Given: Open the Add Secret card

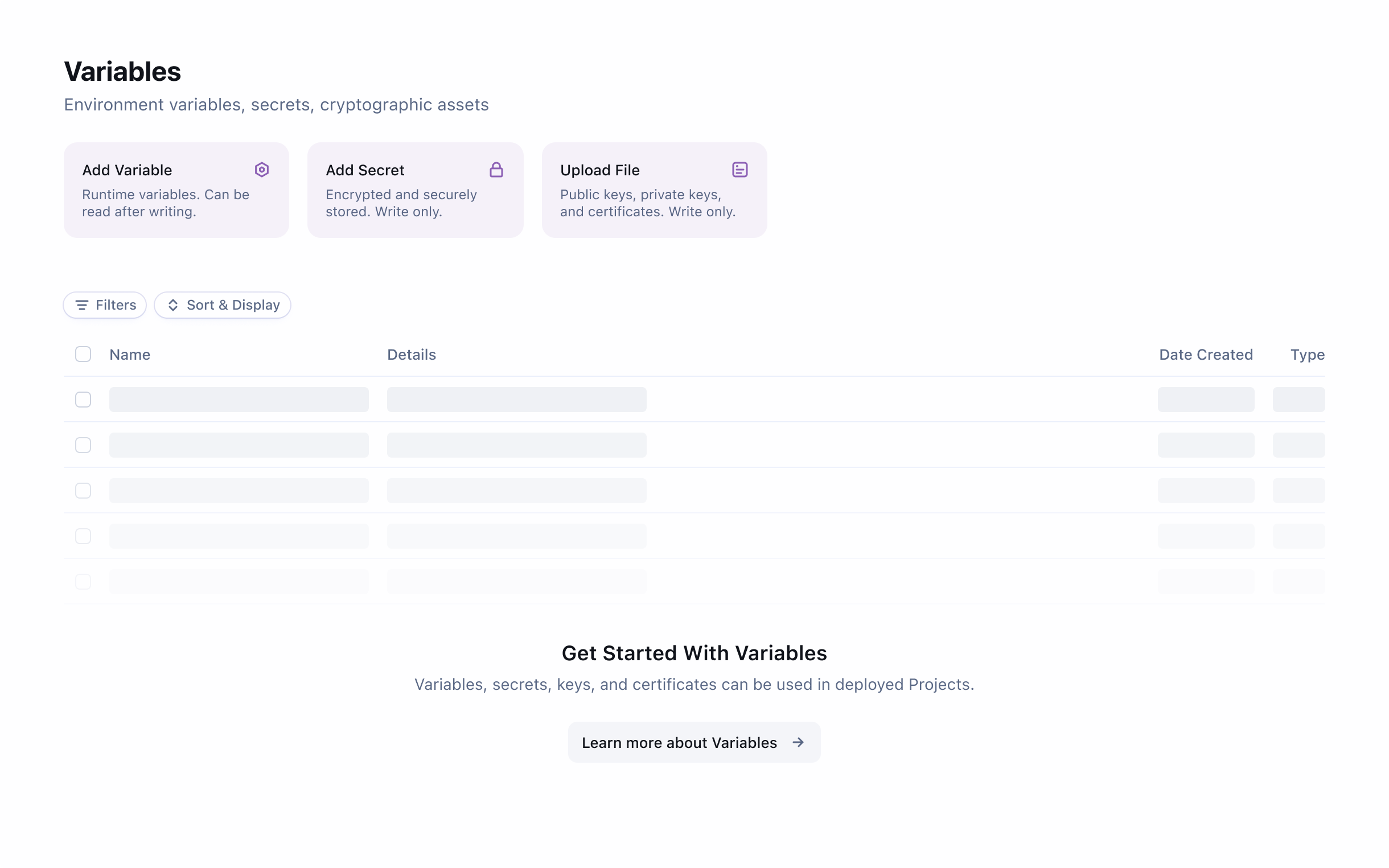Looking at the screenshot, I should coord(416,190).
